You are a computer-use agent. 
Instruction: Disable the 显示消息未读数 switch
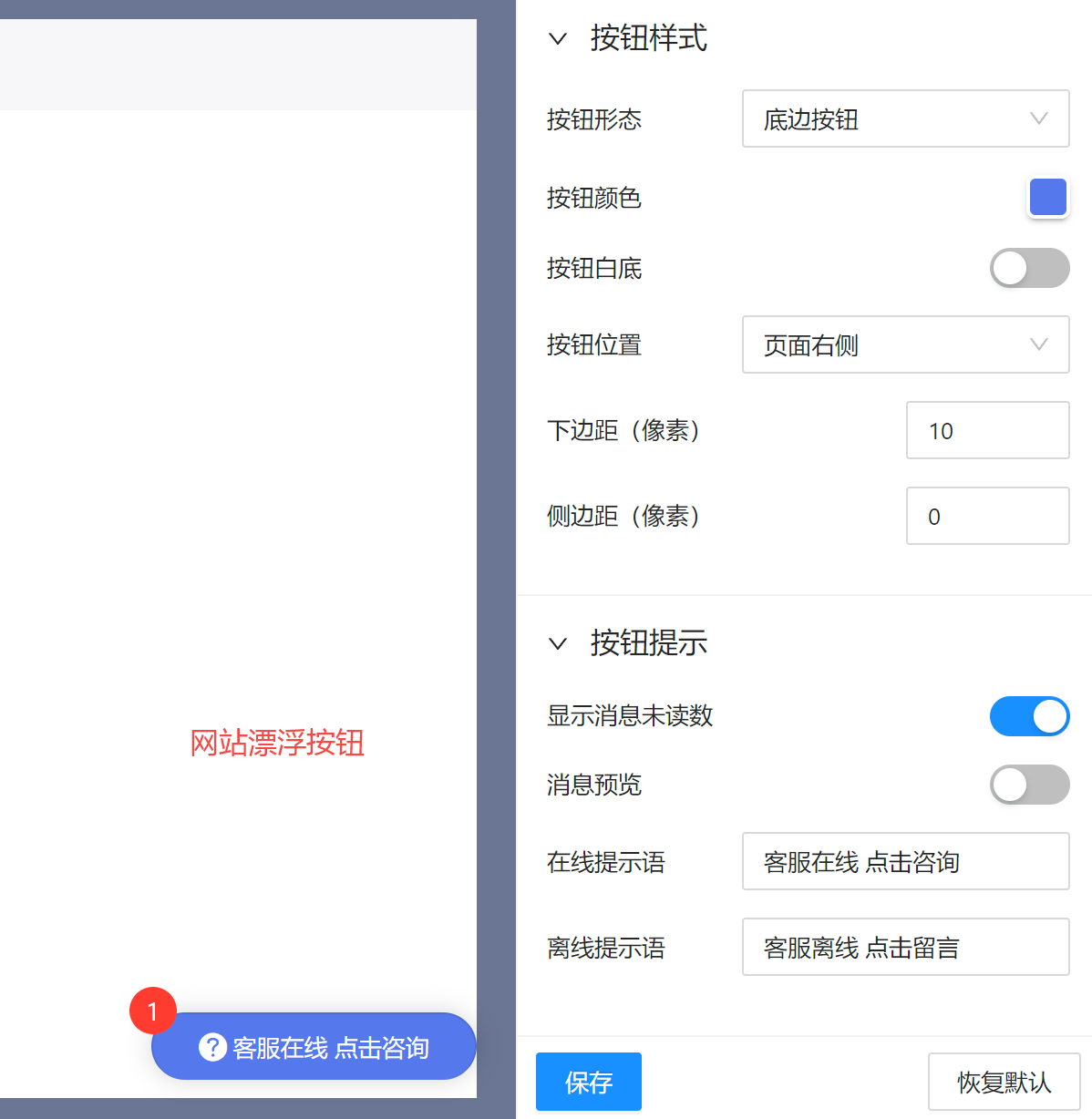[1029, 716]
